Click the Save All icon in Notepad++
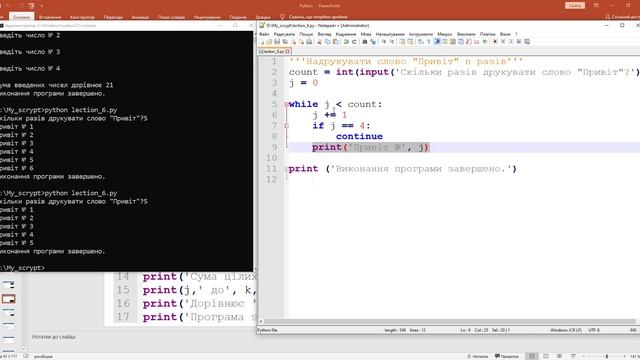Screen dimensions: 640x360 point(285,42)
